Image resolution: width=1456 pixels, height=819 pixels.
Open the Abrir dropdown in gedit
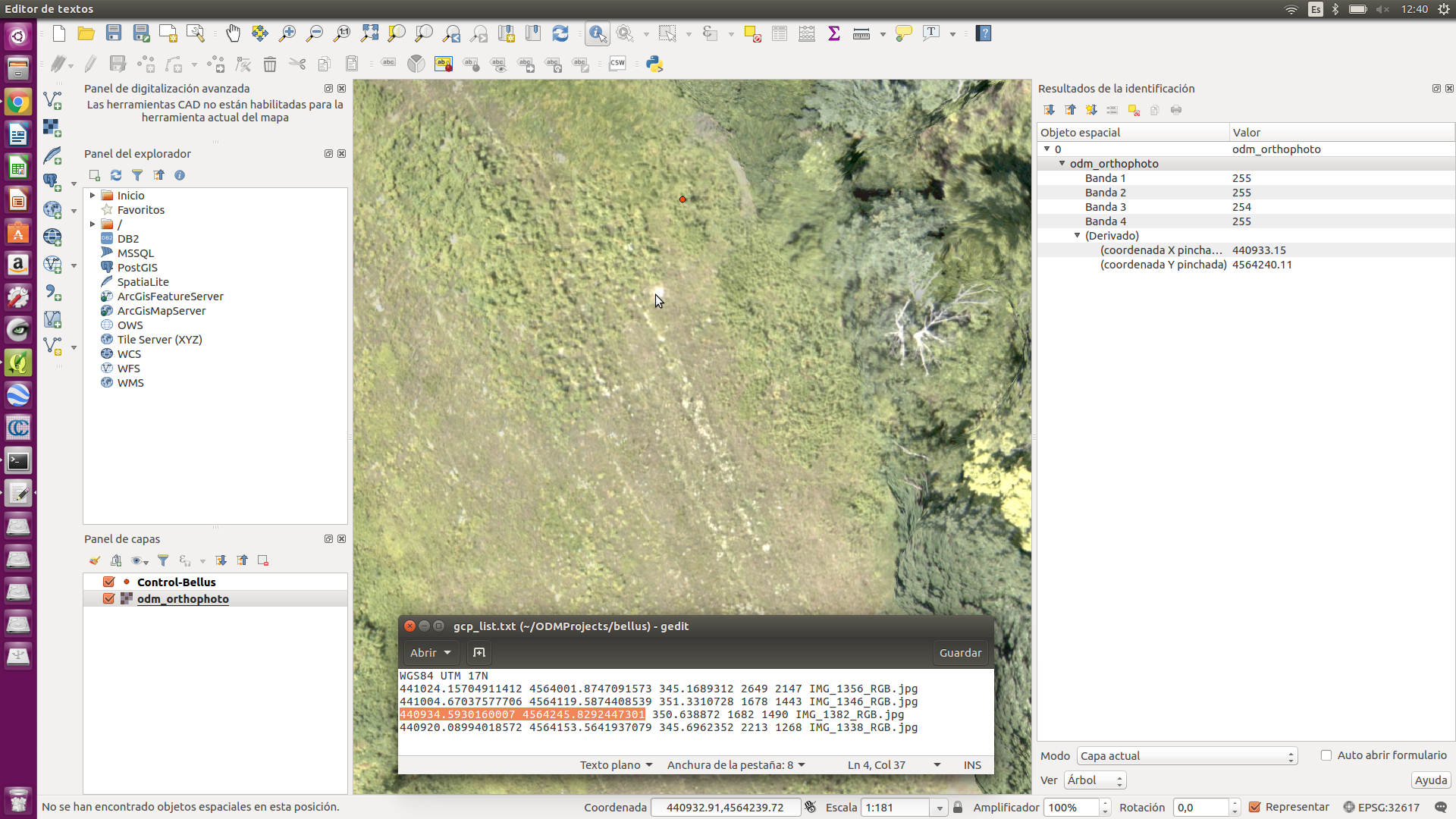430,652
